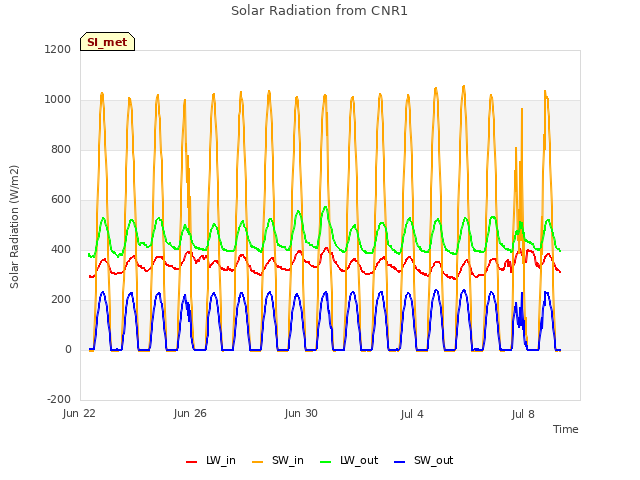Click the 800 y-axis tick label
The image size is (640, 480).
coord(61,149)
